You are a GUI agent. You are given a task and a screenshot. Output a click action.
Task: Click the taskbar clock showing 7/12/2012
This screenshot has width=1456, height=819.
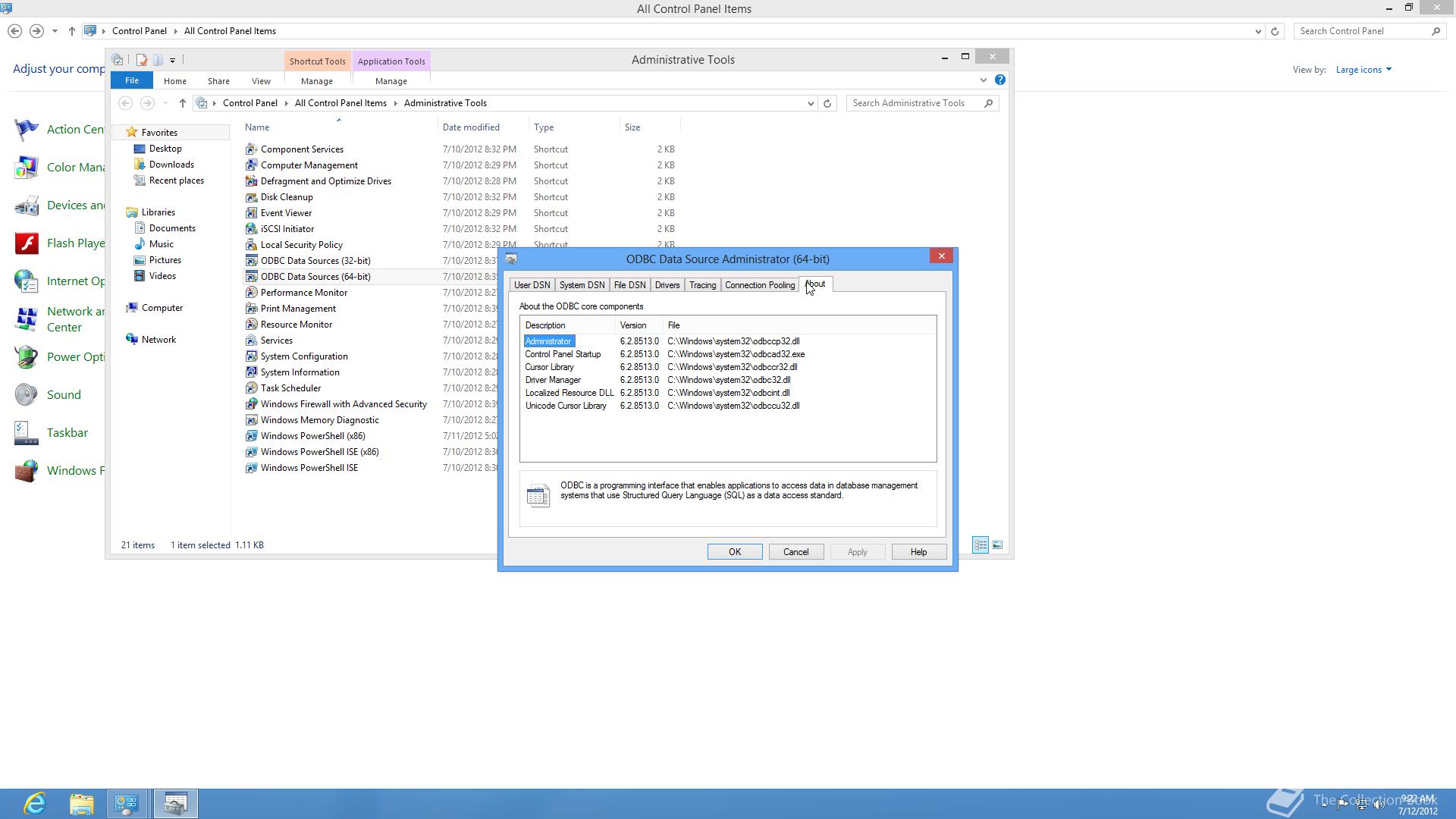[1417, 805]
